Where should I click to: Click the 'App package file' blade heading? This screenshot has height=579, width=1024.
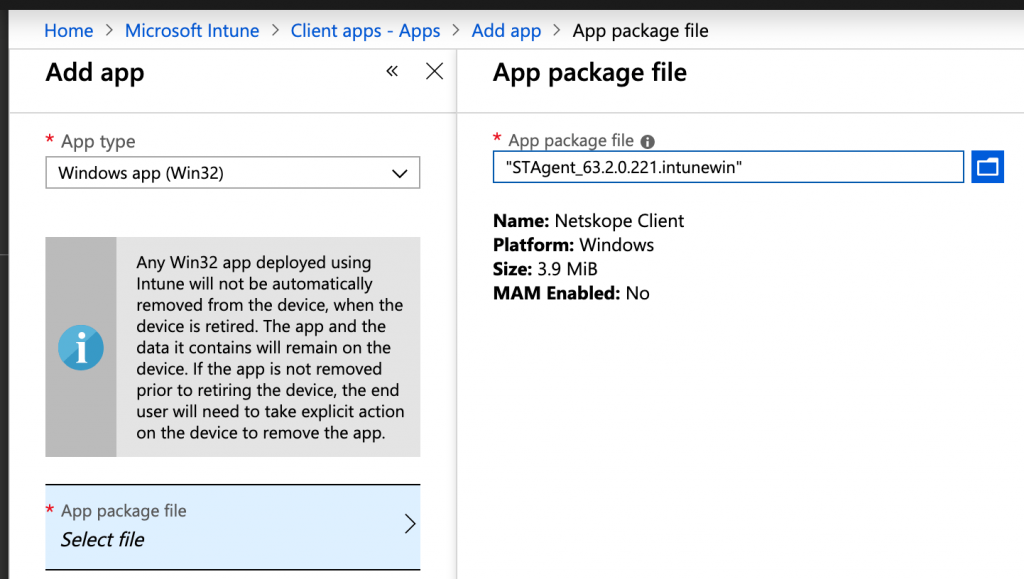pos(590,73)
